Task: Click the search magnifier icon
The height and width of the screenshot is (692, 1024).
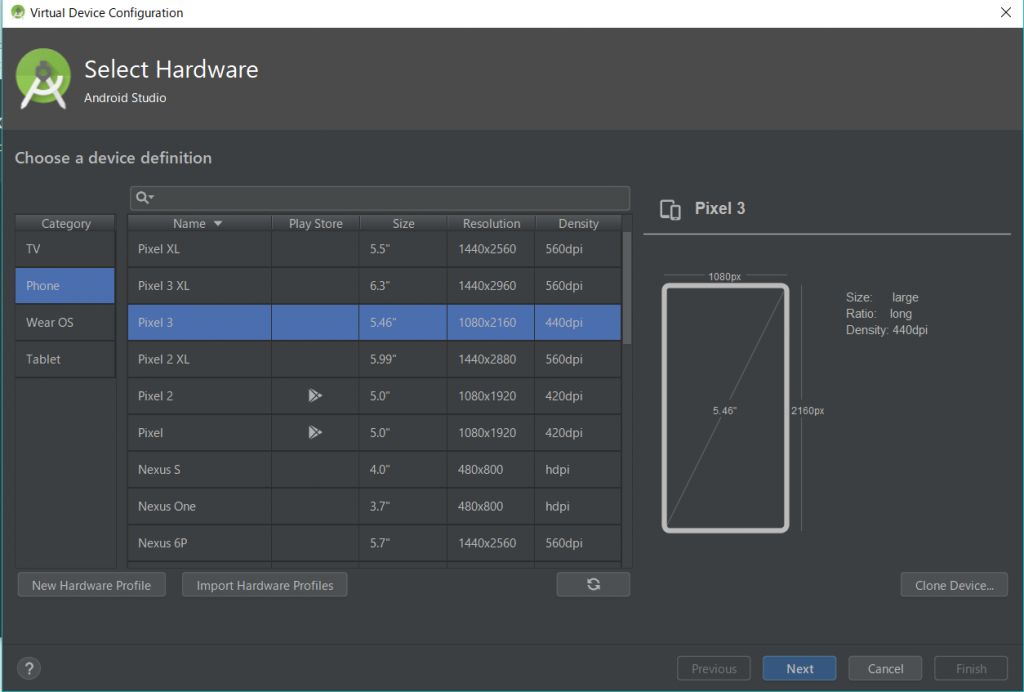Action: tap(144, 198)
